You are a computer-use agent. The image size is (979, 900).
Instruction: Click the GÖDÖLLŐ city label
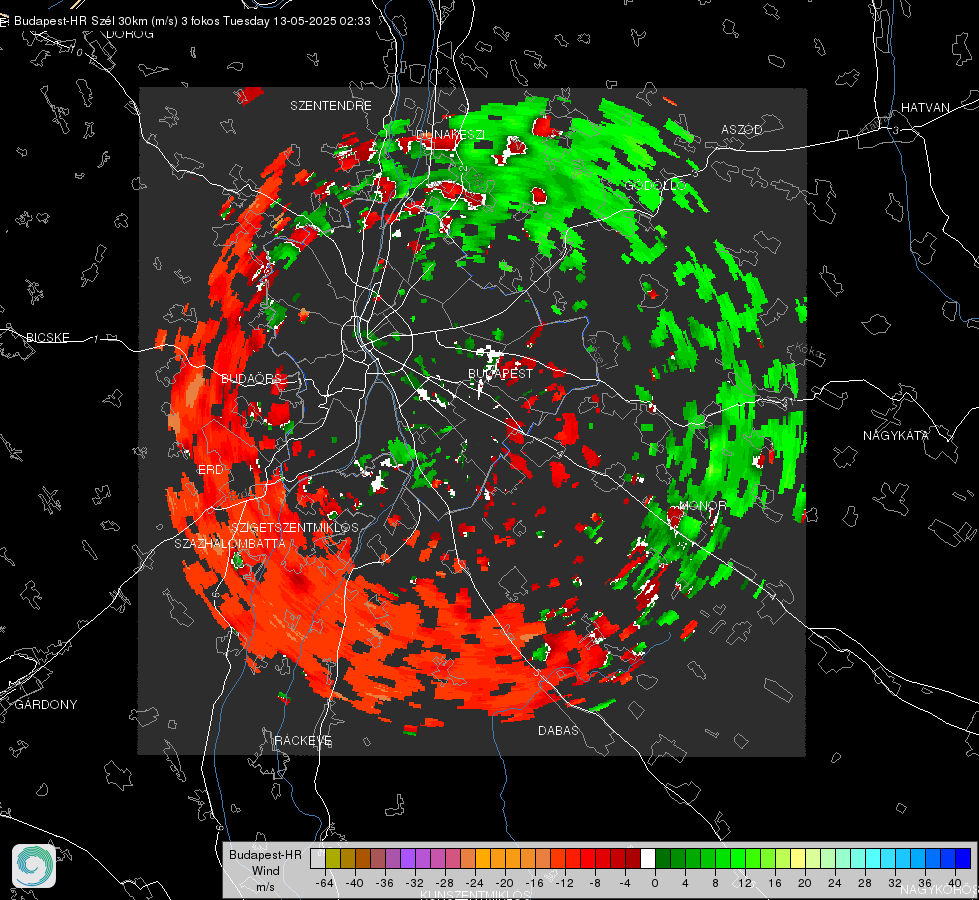tap(656, 185)
